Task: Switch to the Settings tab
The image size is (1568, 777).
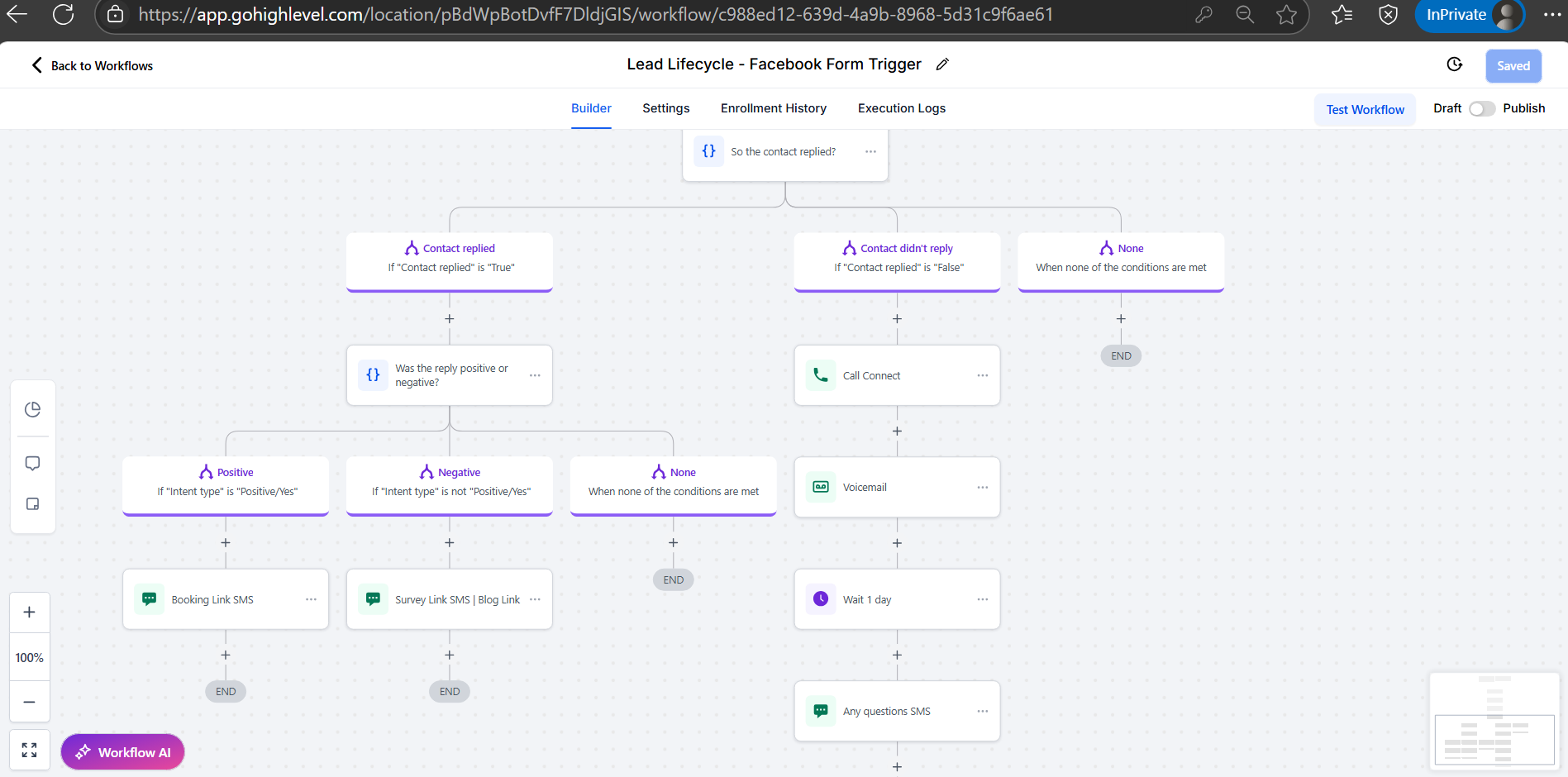Action: coord(666,108)
